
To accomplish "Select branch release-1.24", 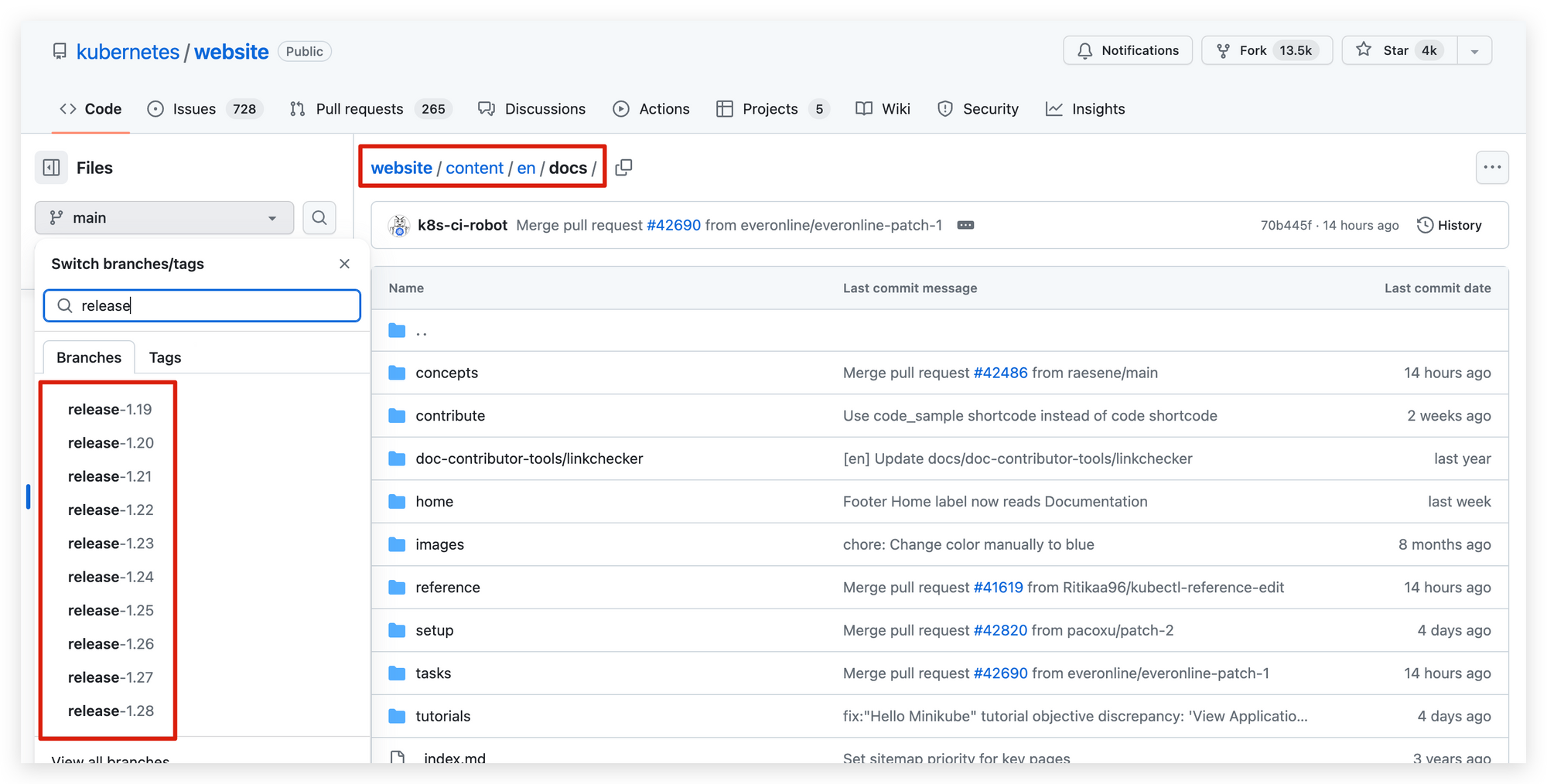I will pos(111,577).
